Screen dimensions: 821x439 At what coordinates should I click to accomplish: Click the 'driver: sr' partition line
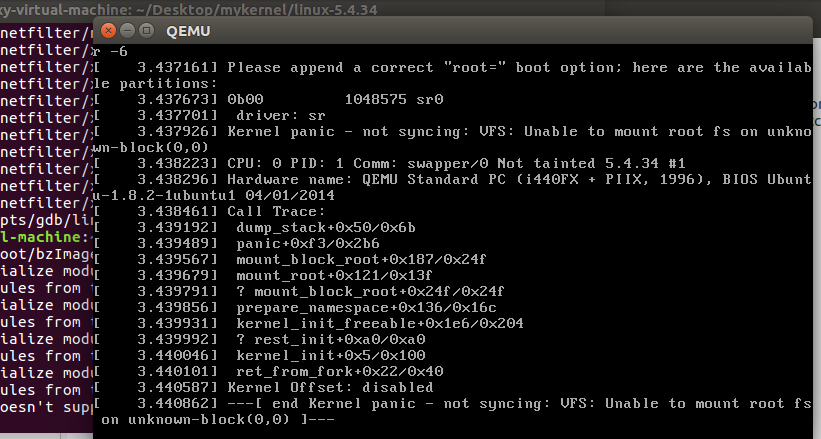(x=273, y=116)
